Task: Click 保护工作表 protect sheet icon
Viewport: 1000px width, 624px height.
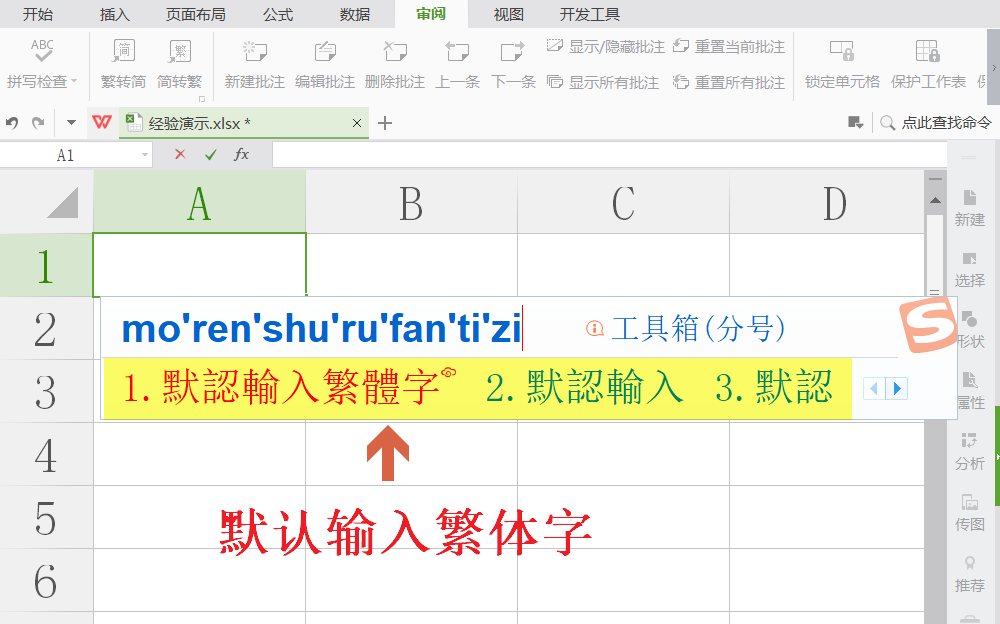Action: coord(928,63)
